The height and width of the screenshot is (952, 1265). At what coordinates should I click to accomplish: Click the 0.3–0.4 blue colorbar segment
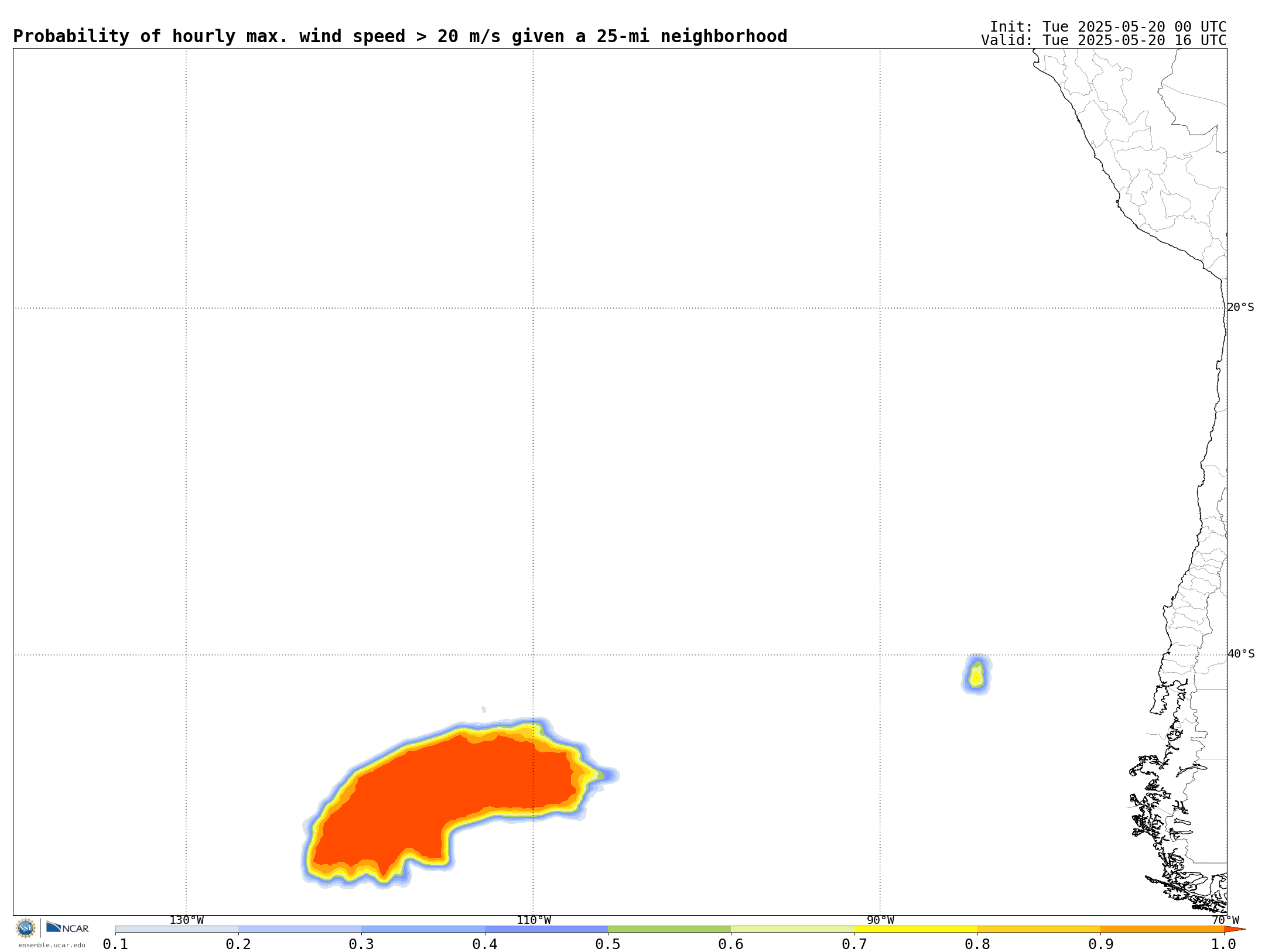[x=423, y=929]
